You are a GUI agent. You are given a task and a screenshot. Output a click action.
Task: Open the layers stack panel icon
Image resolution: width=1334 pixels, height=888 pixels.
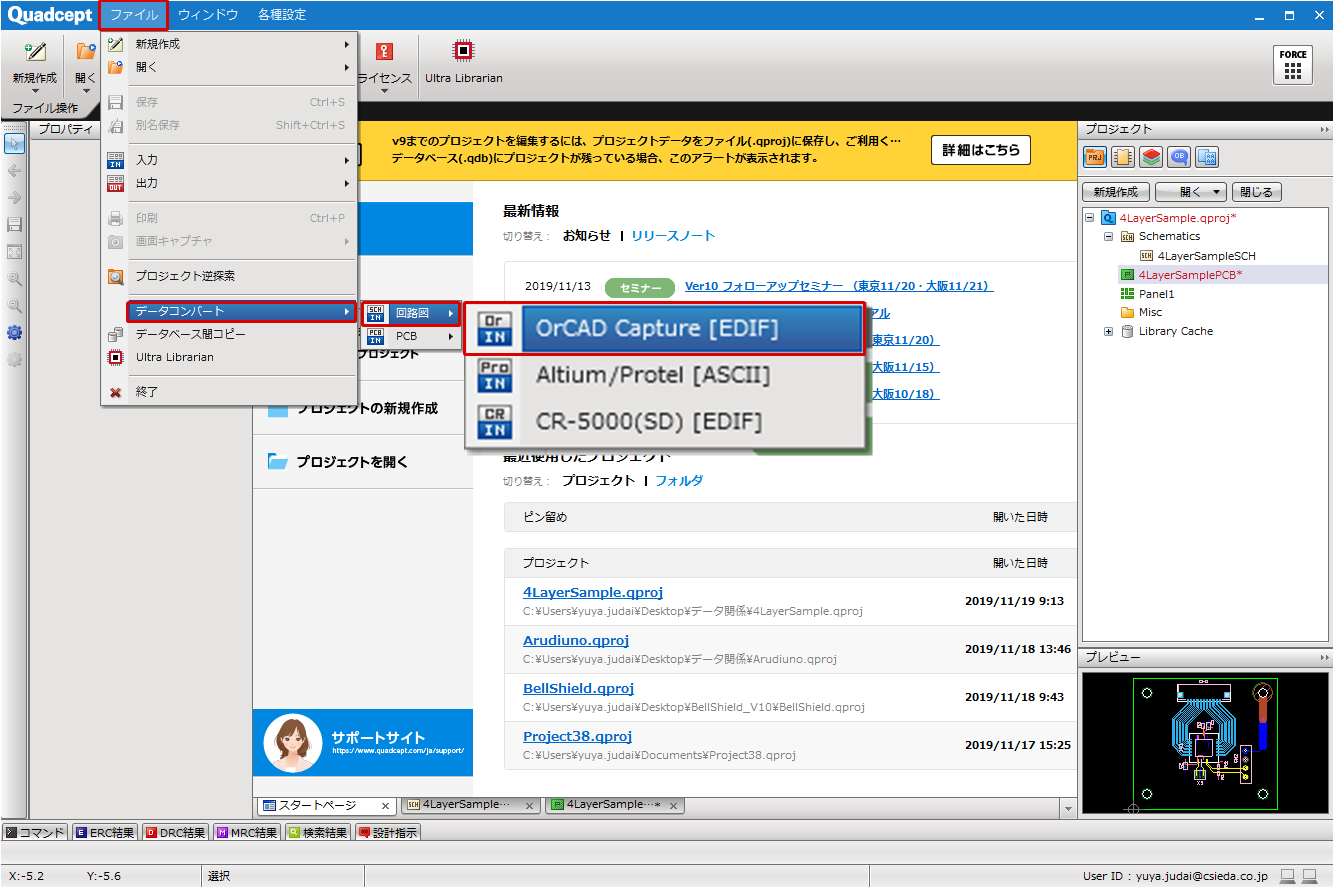pyautogui.click(x=1151, y=157)
